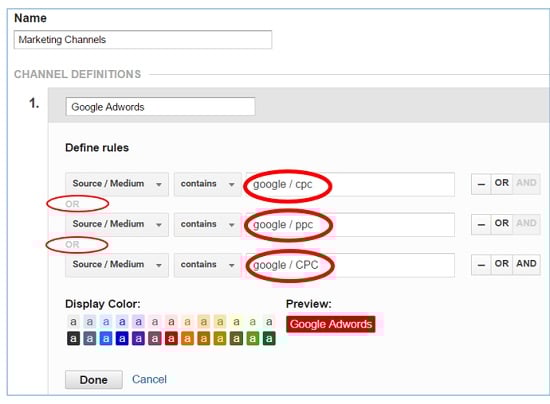Click AND button on uppercase google / CPC row

point(526,264)
